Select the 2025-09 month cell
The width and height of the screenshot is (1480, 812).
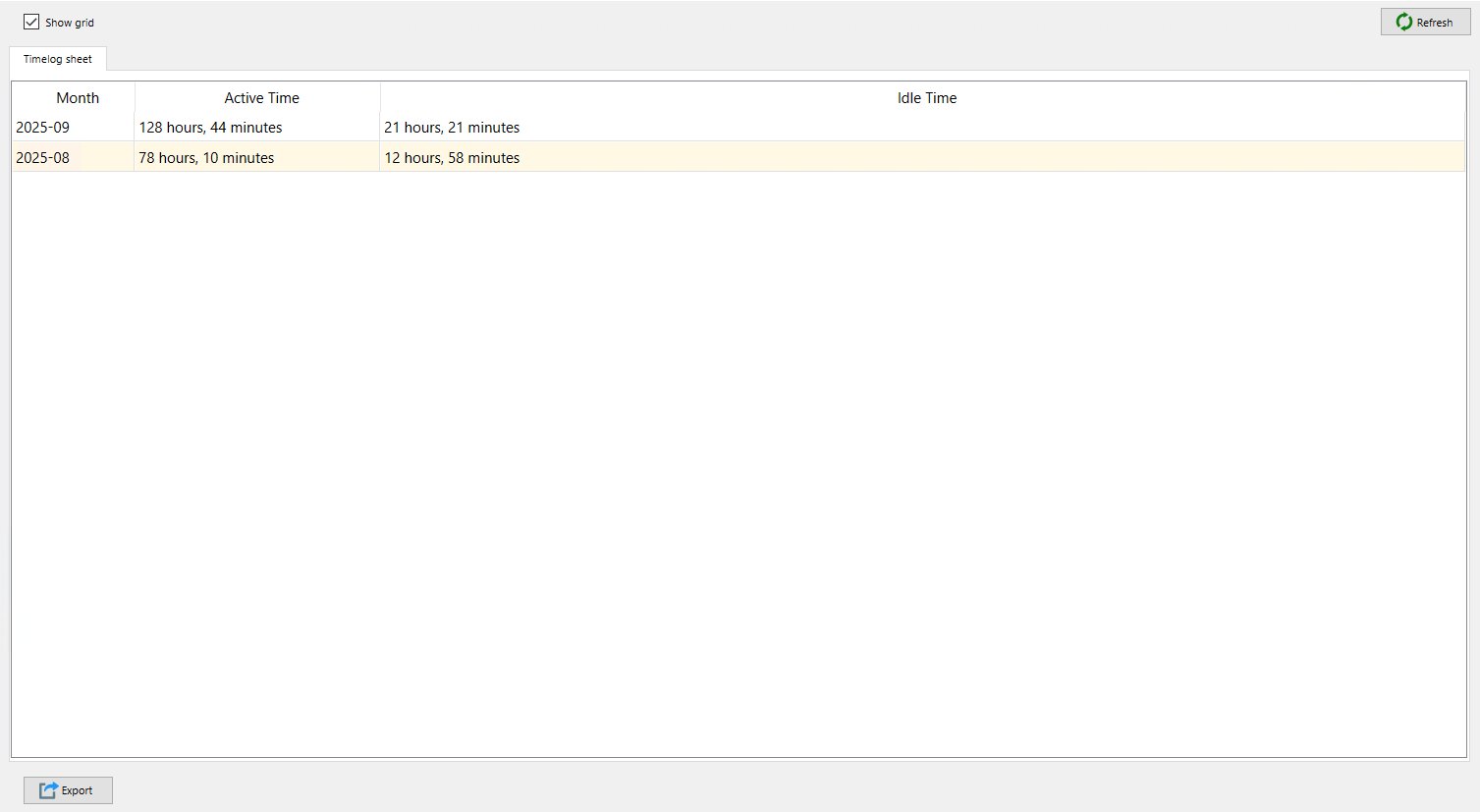coord(43,128)
